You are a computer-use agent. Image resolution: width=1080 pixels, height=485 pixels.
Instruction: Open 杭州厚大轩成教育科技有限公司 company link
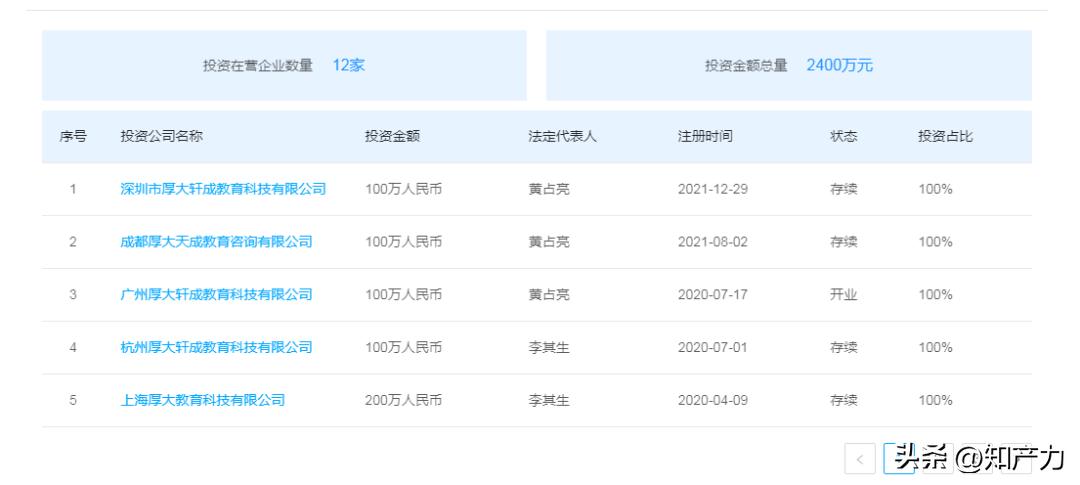coord(216,347)
